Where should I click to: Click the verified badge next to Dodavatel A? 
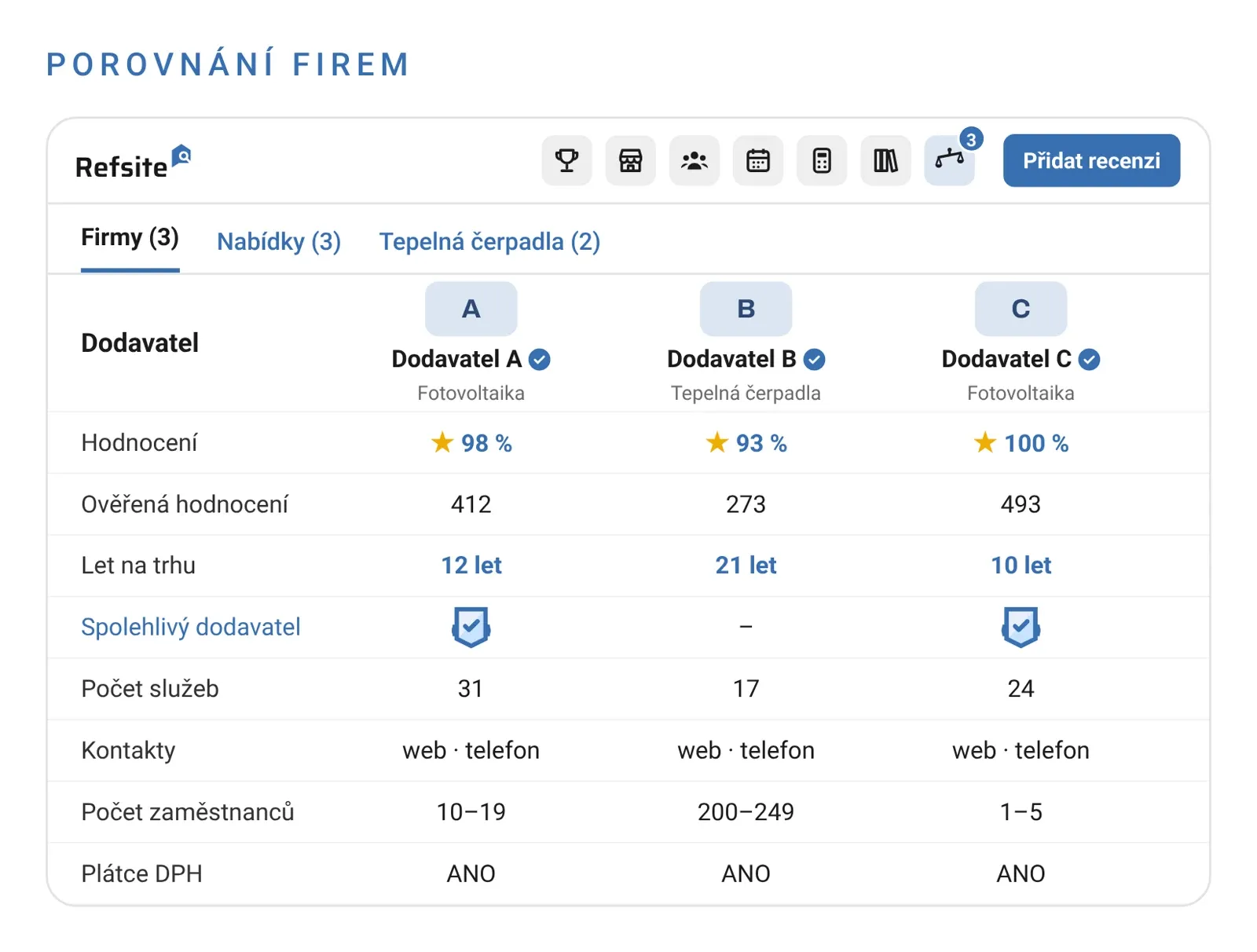coord(539,359)
